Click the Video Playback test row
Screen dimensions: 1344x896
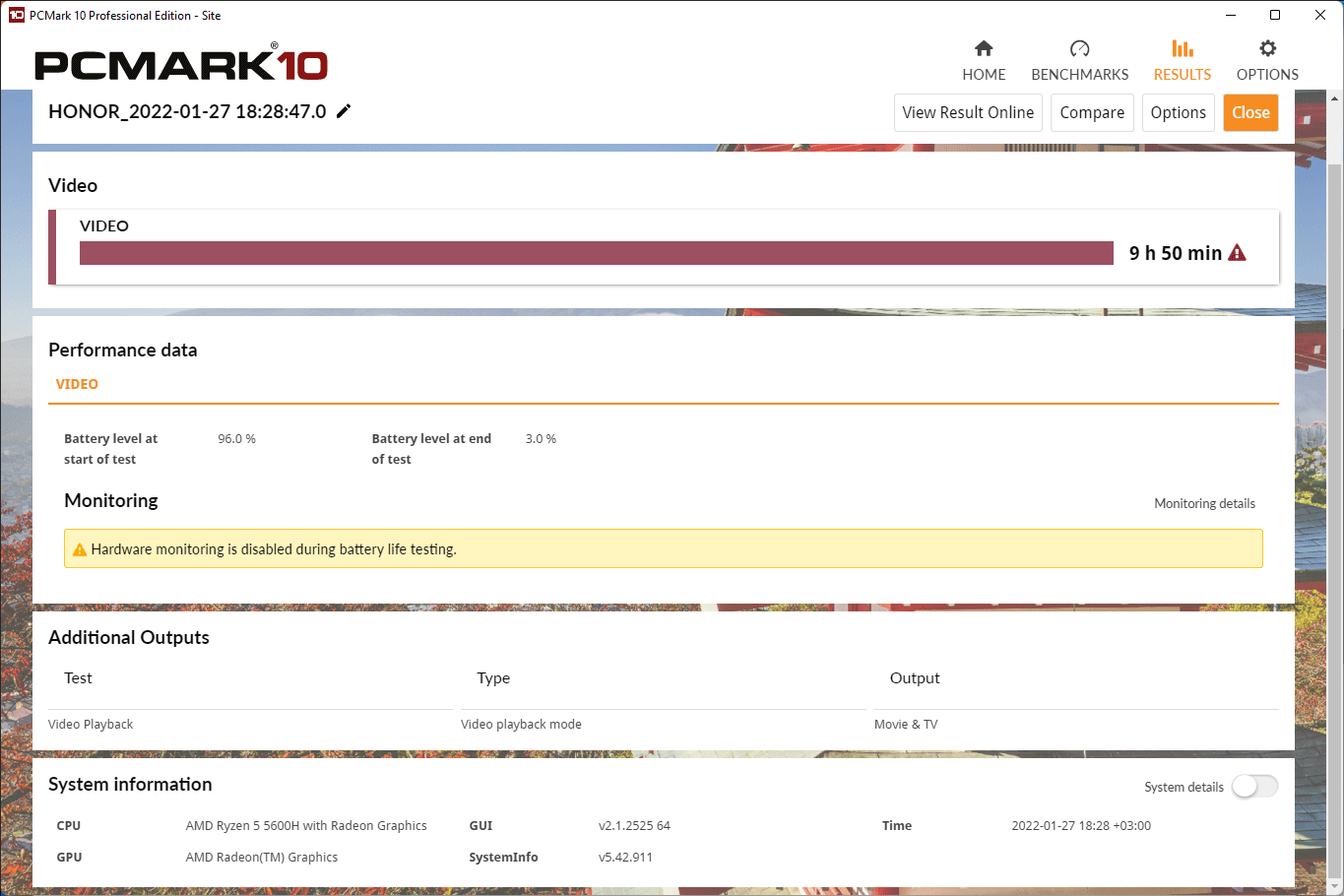point(91,725)
